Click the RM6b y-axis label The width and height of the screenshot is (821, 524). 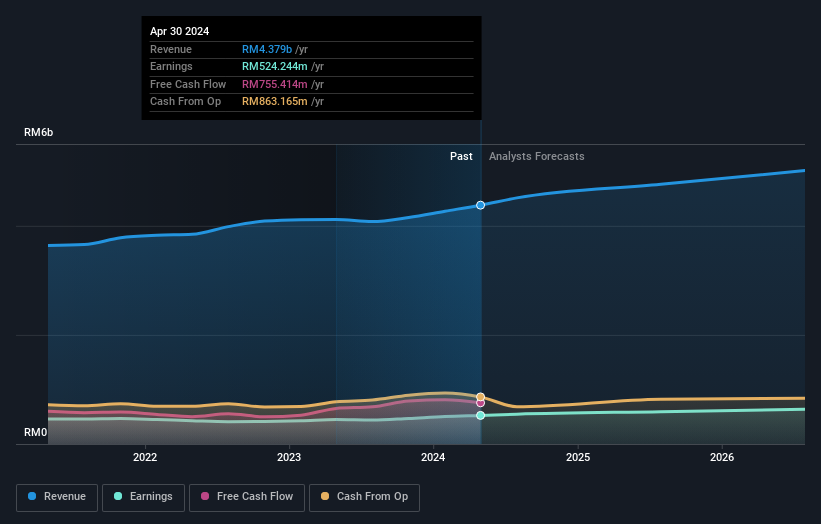coord(39,132)
